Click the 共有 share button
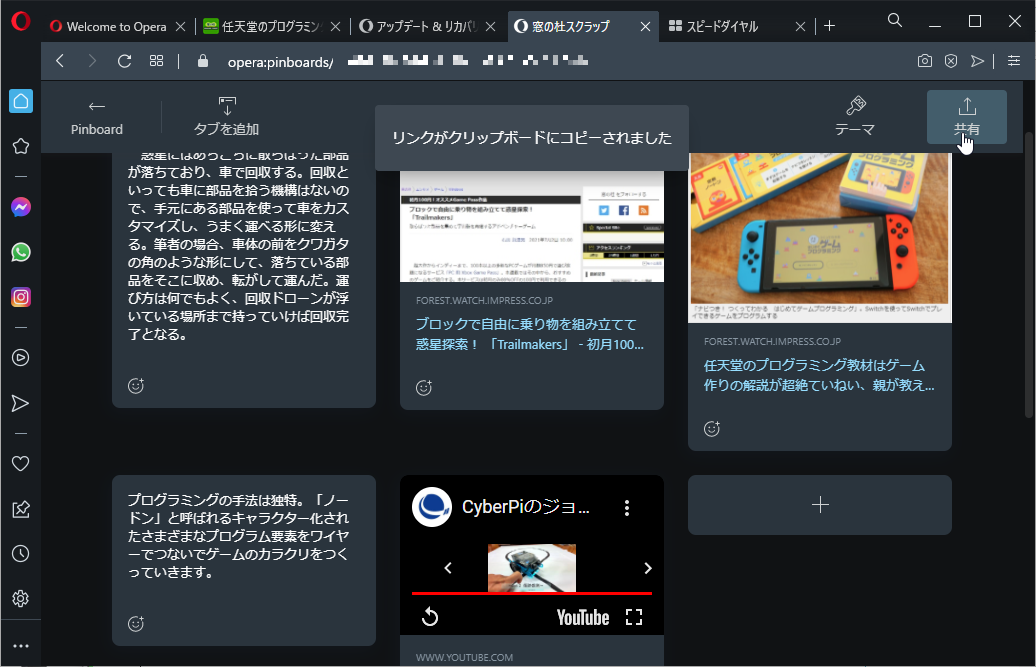 coord(966,117)
